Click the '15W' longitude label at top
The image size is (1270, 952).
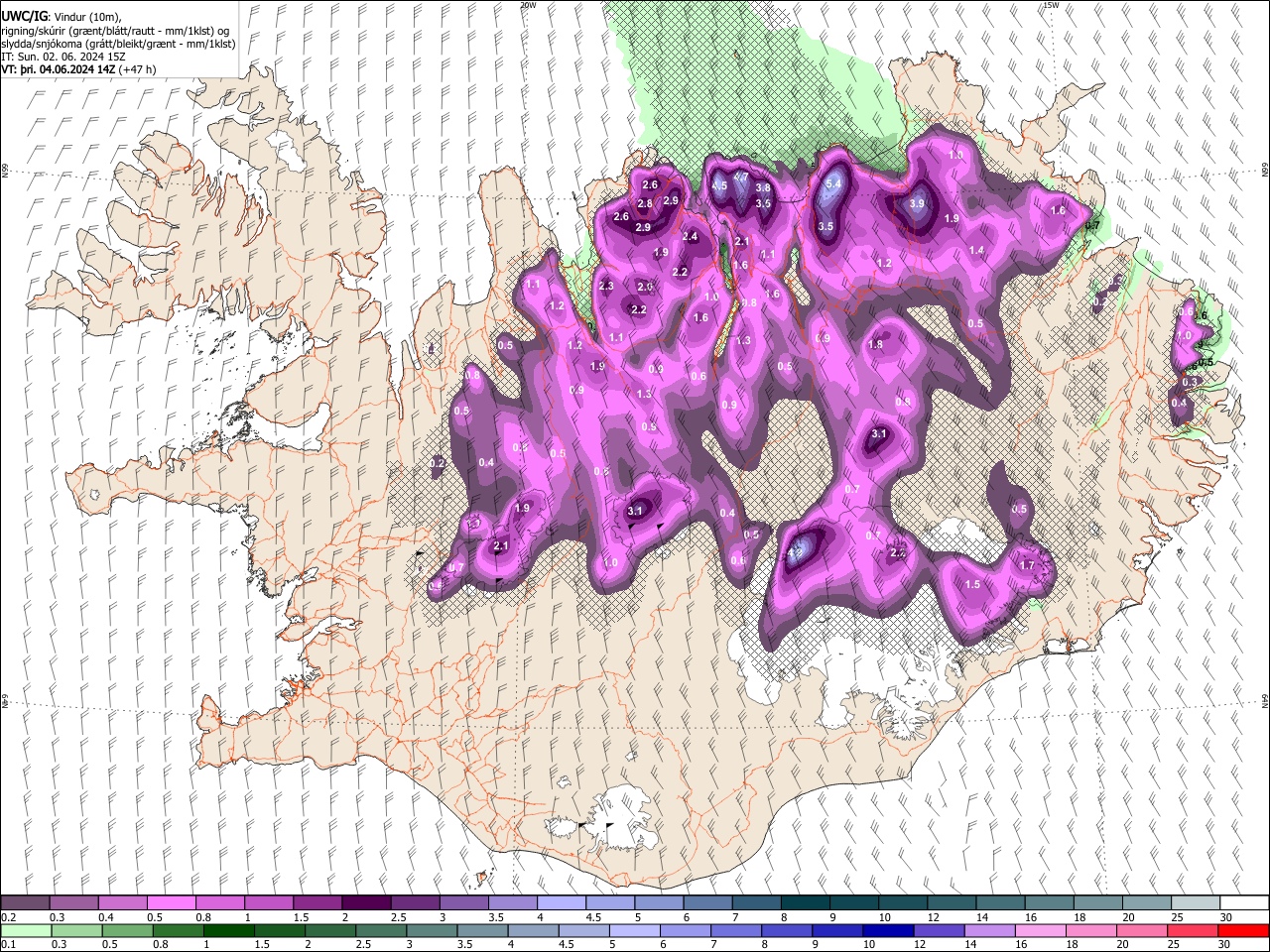1051,5
